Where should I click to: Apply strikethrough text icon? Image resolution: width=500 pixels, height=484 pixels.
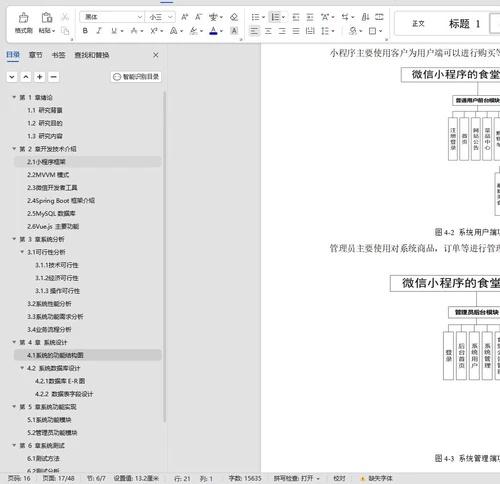[134, 31]
